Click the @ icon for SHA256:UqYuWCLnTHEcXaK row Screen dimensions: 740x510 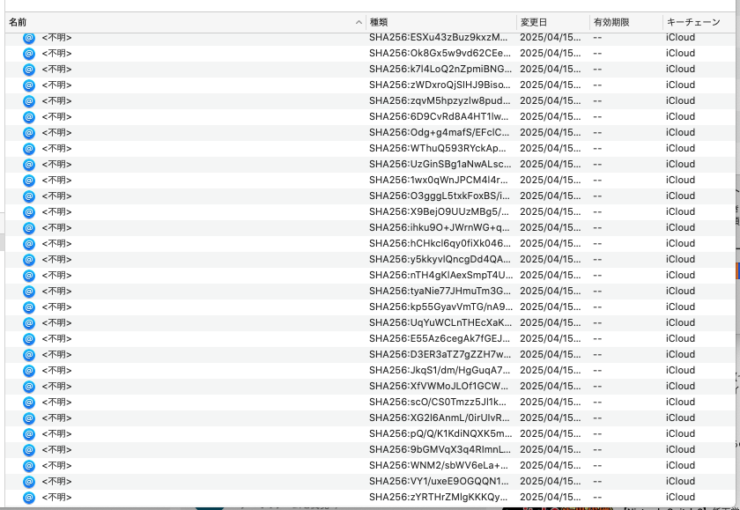[29, 323]
